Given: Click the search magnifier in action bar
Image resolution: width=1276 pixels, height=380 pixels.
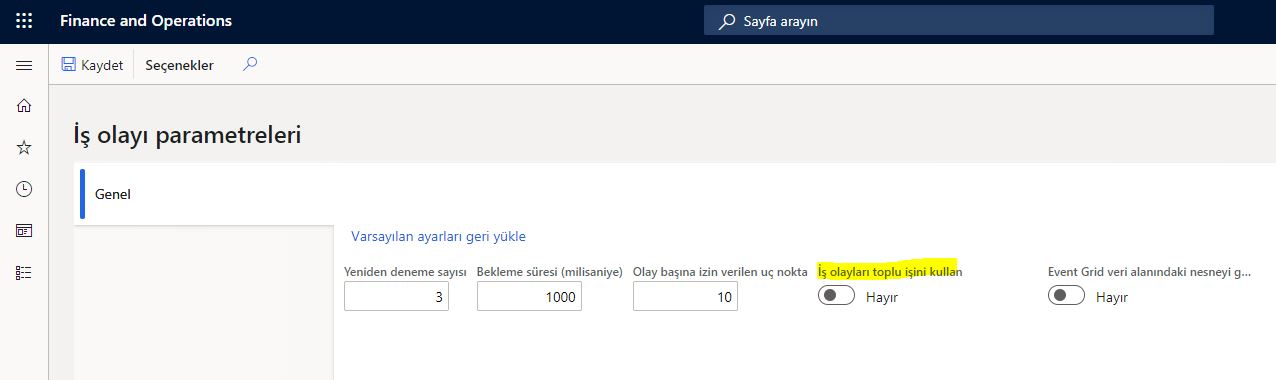Looking at the screenshot, I should [x=250, y=65].
